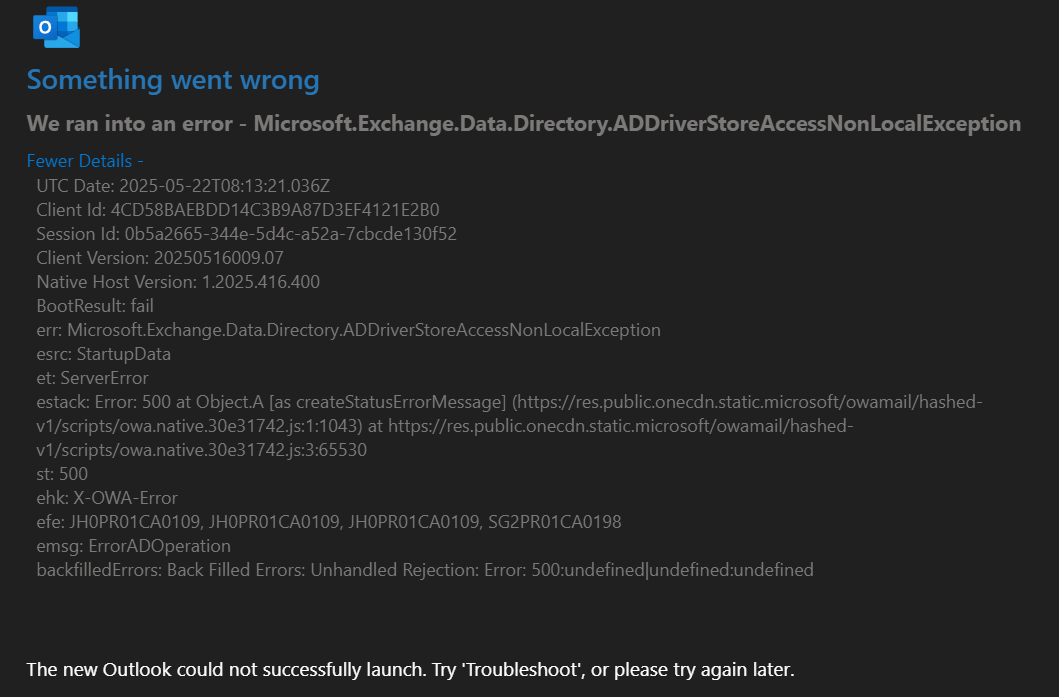Click the err exception detail line
Viewport: 1059px width, 697px height.
pos(348,330)
